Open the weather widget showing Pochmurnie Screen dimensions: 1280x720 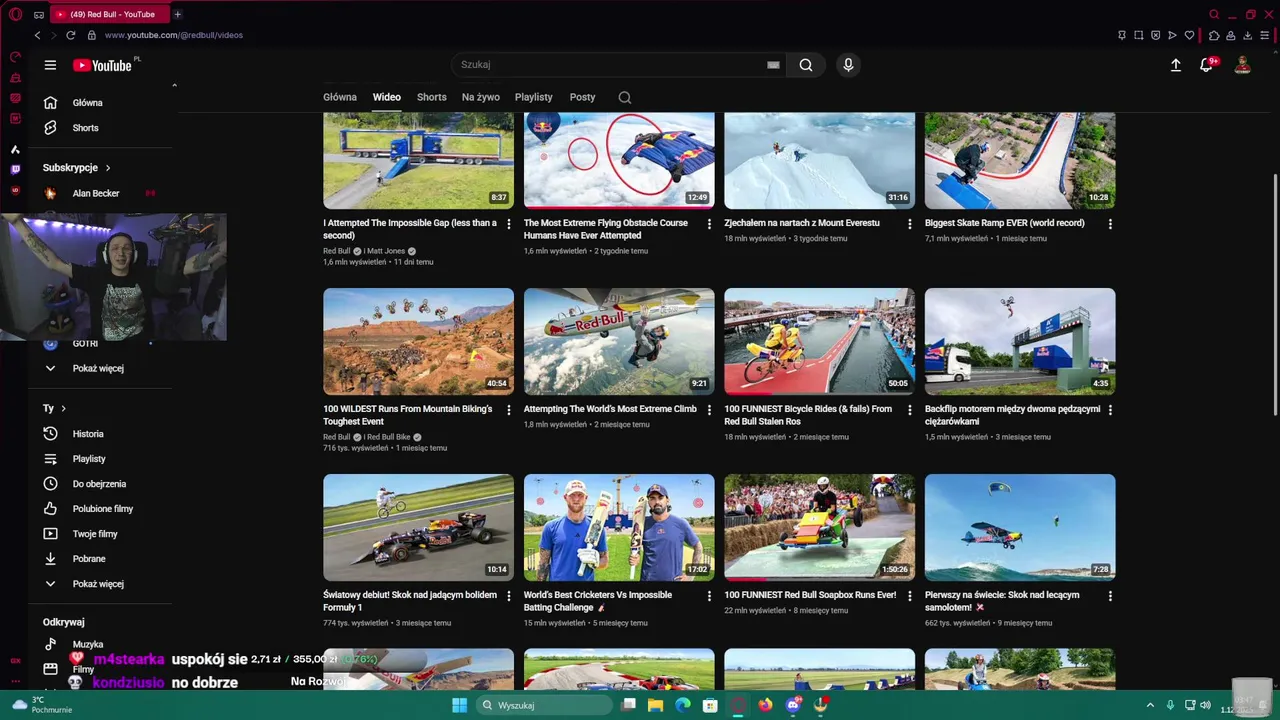coord(42,705)
